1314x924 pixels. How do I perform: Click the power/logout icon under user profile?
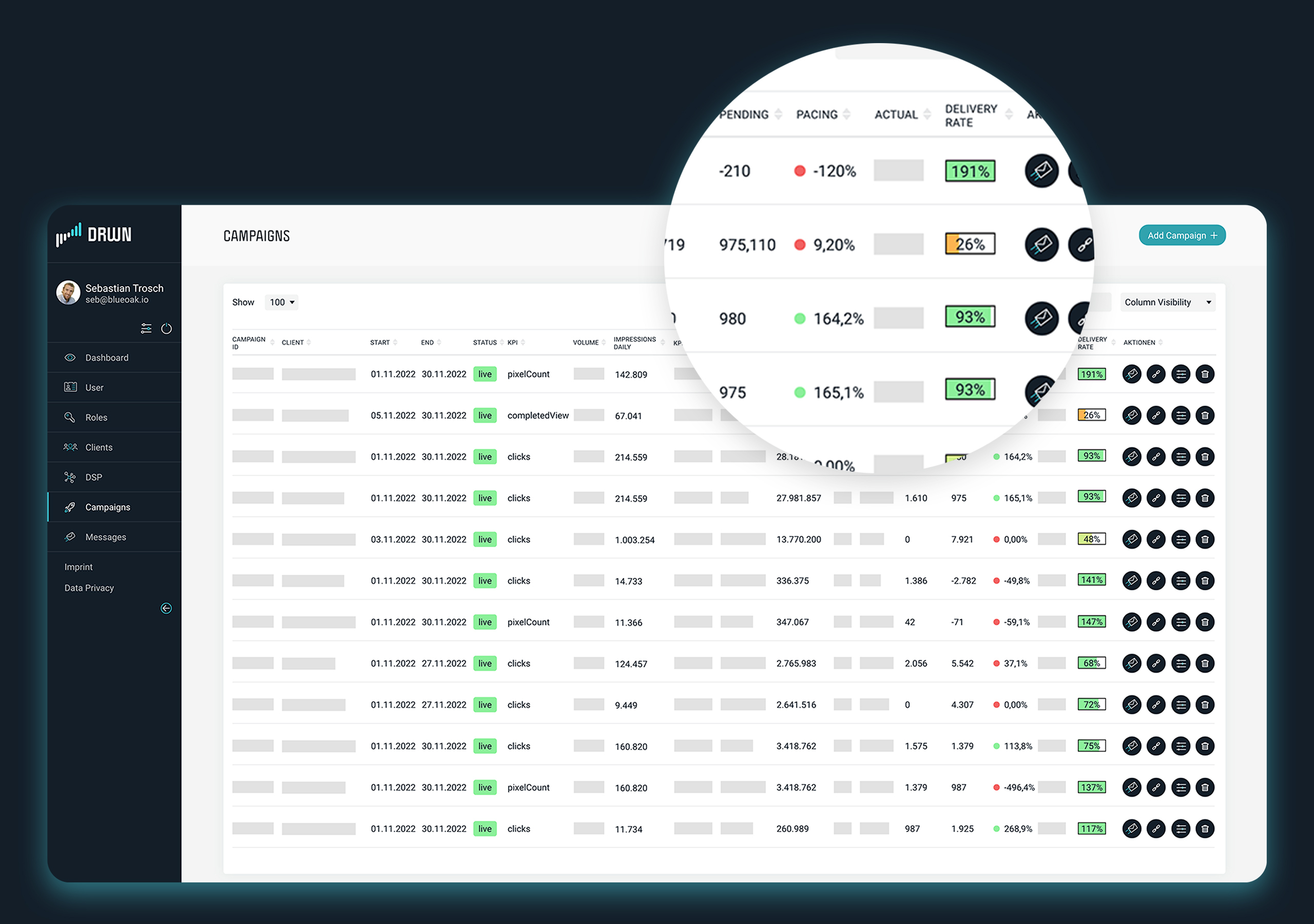click(166, 329)
